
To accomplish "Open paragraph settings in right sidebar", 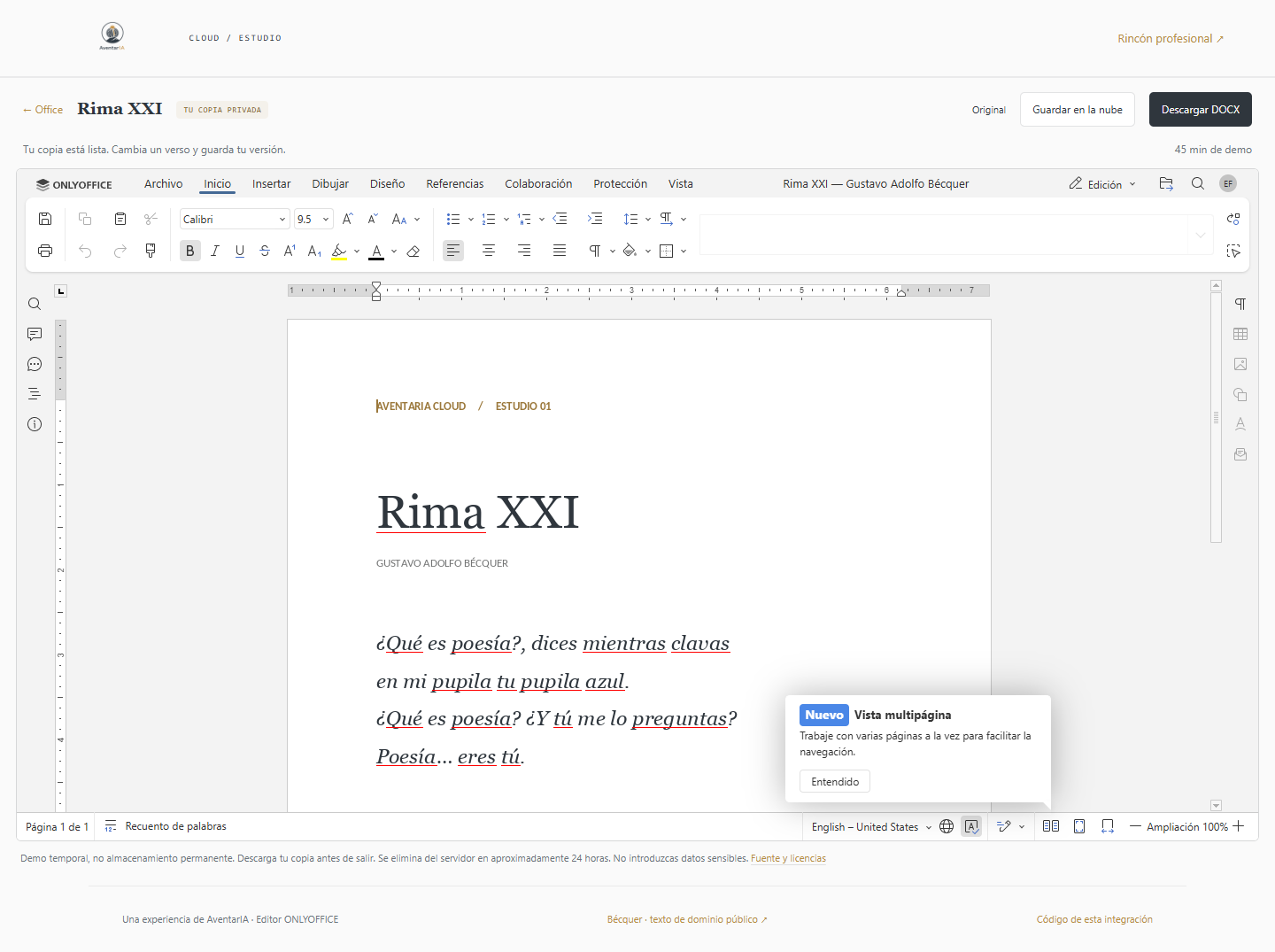I will click(x=1240, y=304).
